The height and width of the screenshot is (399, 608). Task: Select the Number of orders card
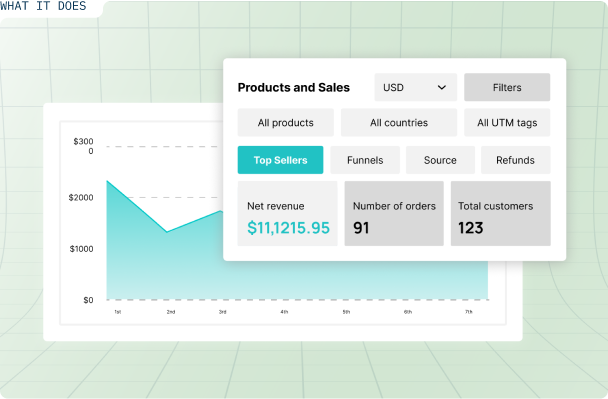(394, 213)
